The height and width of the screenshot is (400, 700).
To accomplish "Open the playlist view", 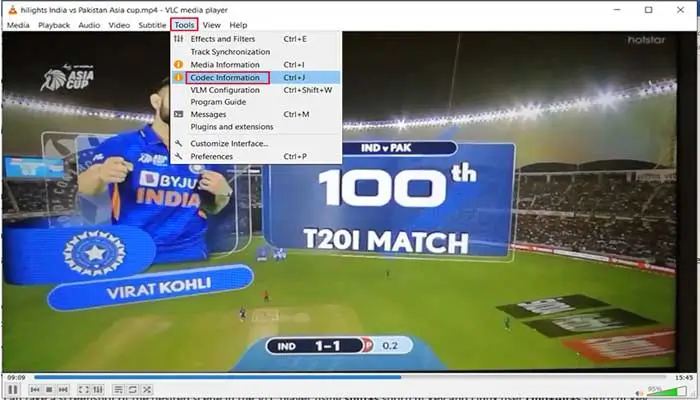I will (x=117, y=389).
